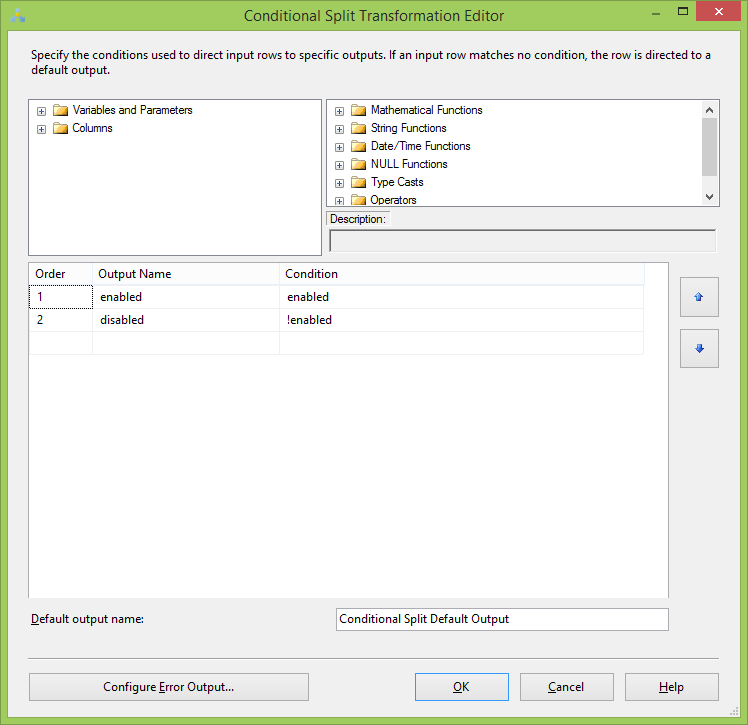Expand the Operators tree node
The width and height of the screenshot is (748, 725).
point(339,201)
